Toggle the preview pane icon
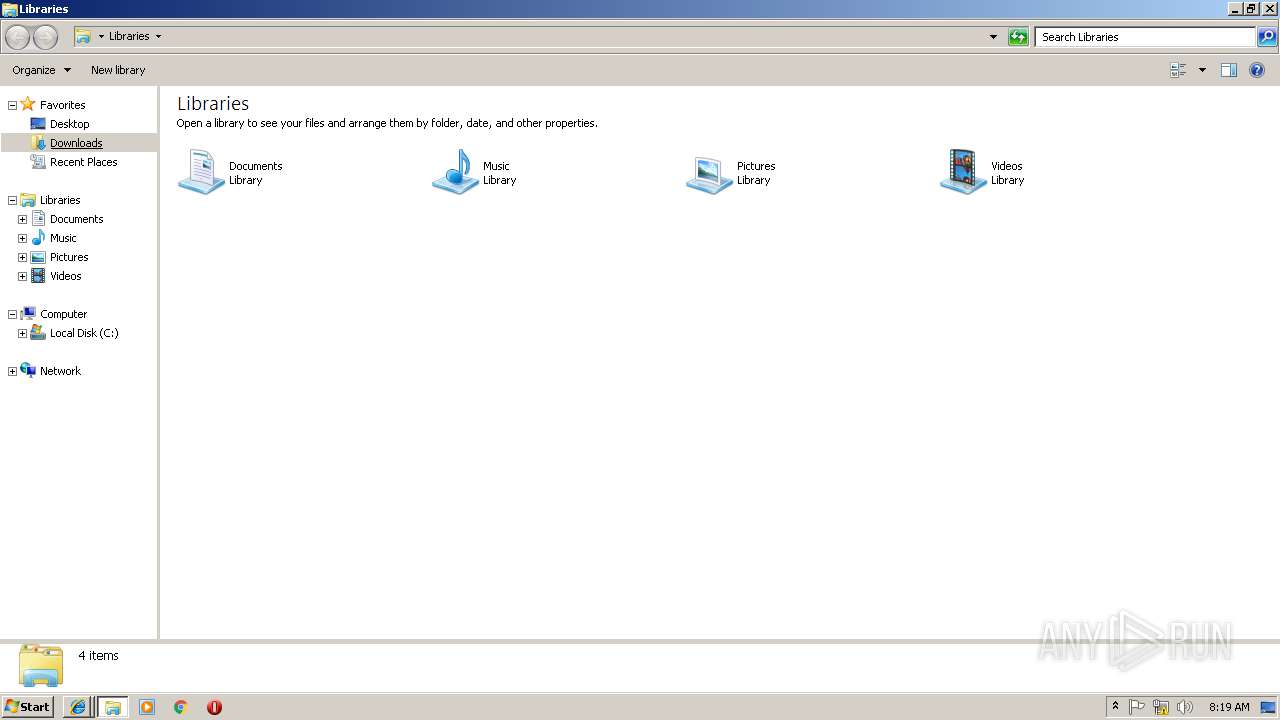Screen dimensions: 1280x720 (1229, 70)
